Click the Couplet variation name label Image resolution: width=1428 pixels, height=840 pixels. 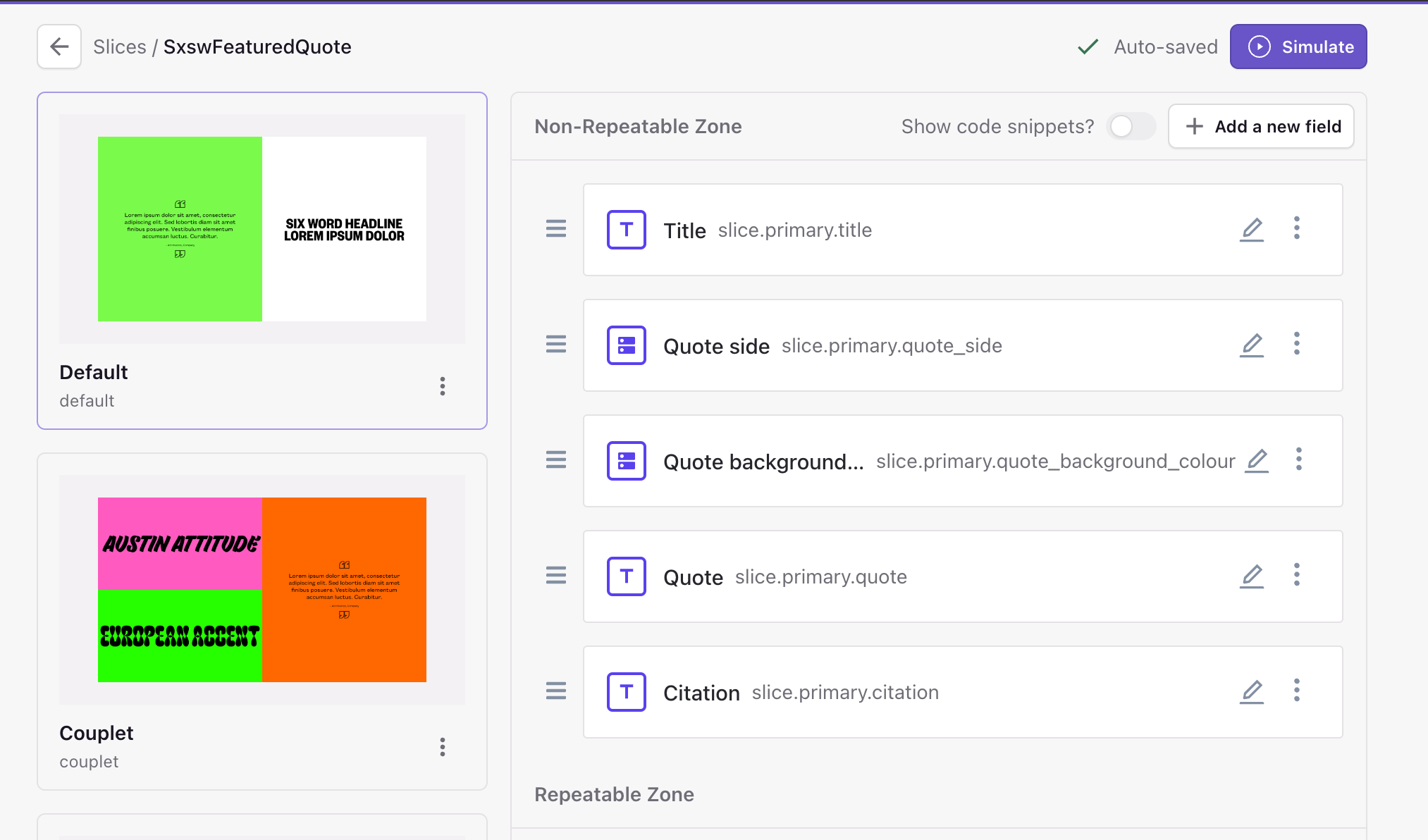[97, 733]
